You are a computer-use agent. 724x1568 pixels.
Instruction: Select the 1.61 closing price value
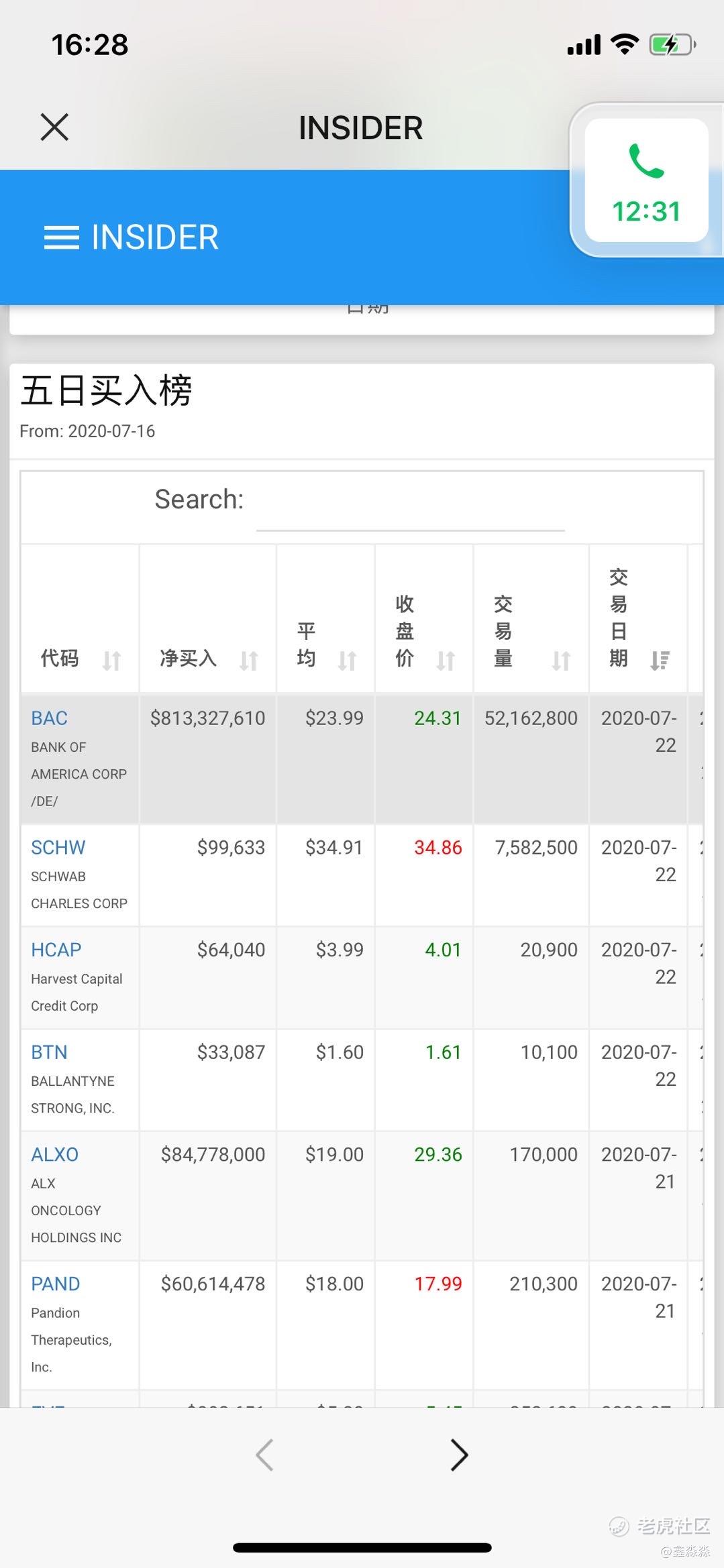(443, 1052)
